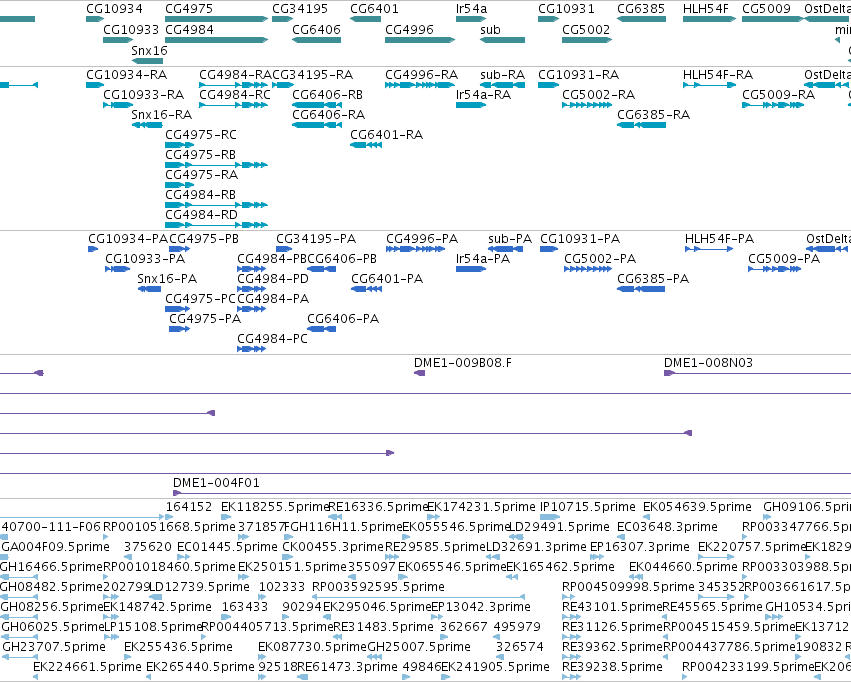
Task: Click transcript label CG10931-RA
Action: (579, 74)
